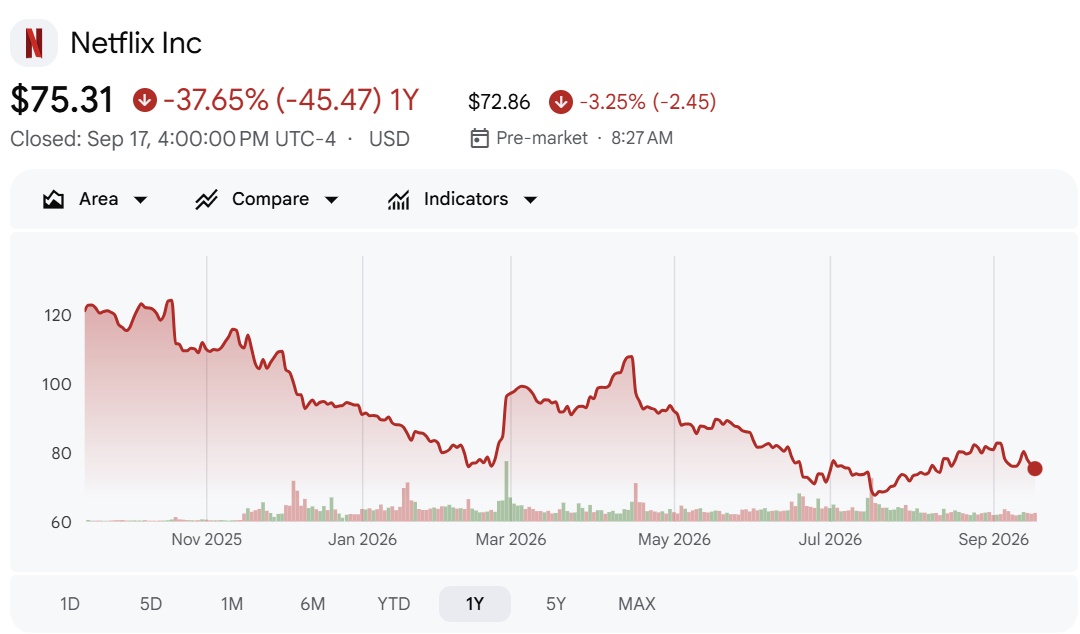Viewport: 1080px width, 634px height.
Task: Click the Compare lines icon
Action: (206, 200)
